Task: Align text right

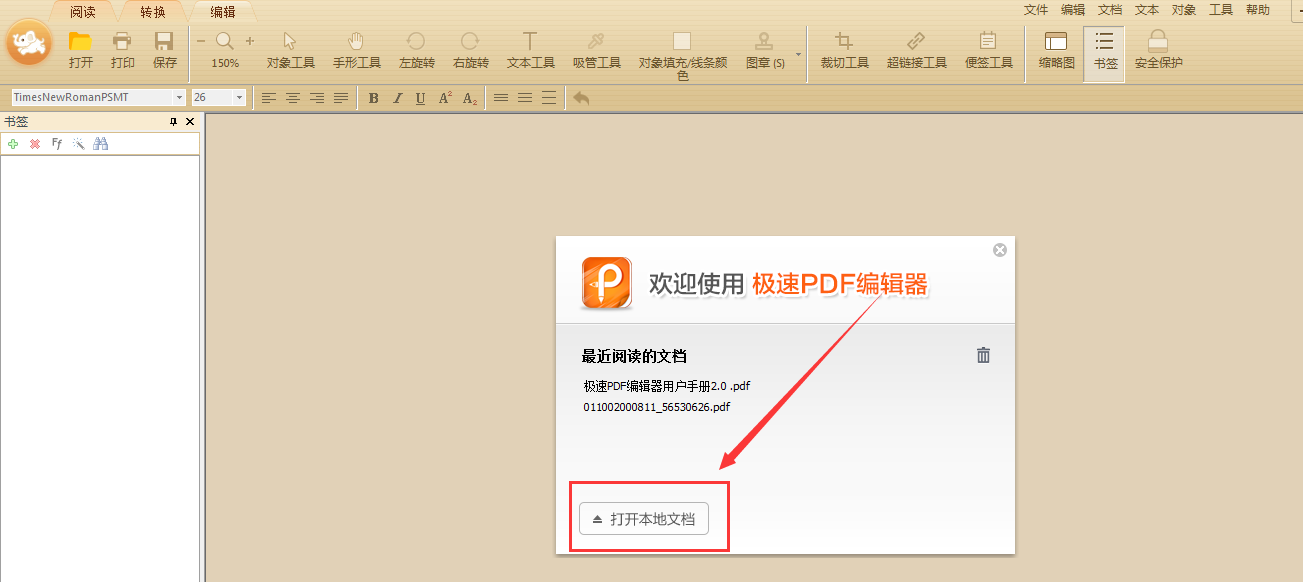Action: click(x=317, y=98)
